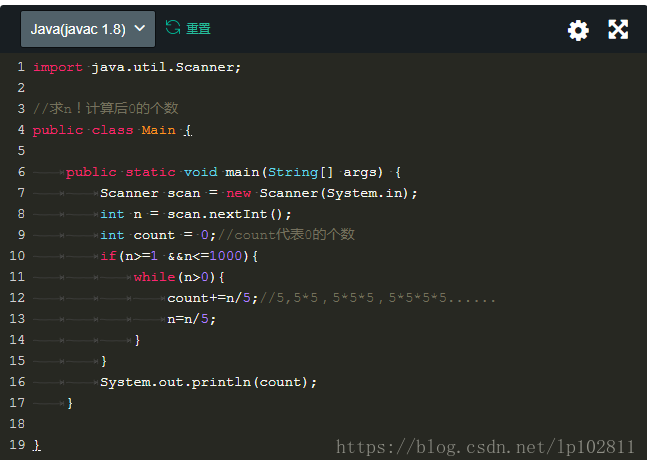Click the empty line 2 in editor
The height and width of the screenshot is (467, 647).
coord(338,88)
